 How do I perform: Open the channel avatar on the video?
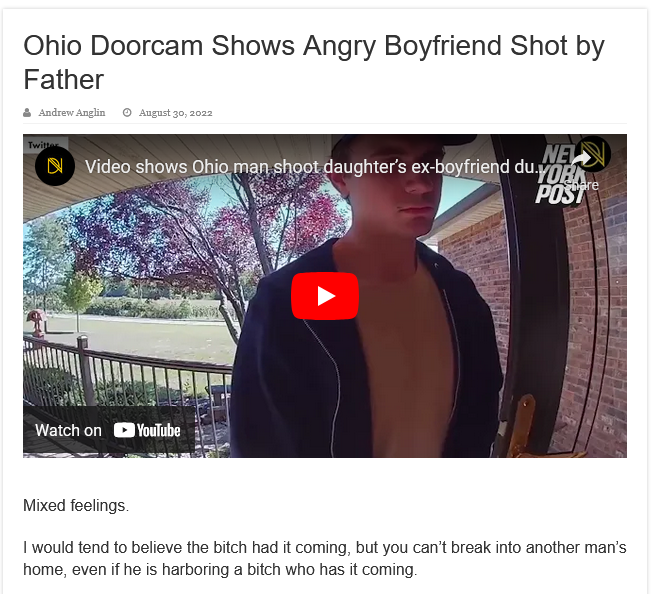pos(55,166)
